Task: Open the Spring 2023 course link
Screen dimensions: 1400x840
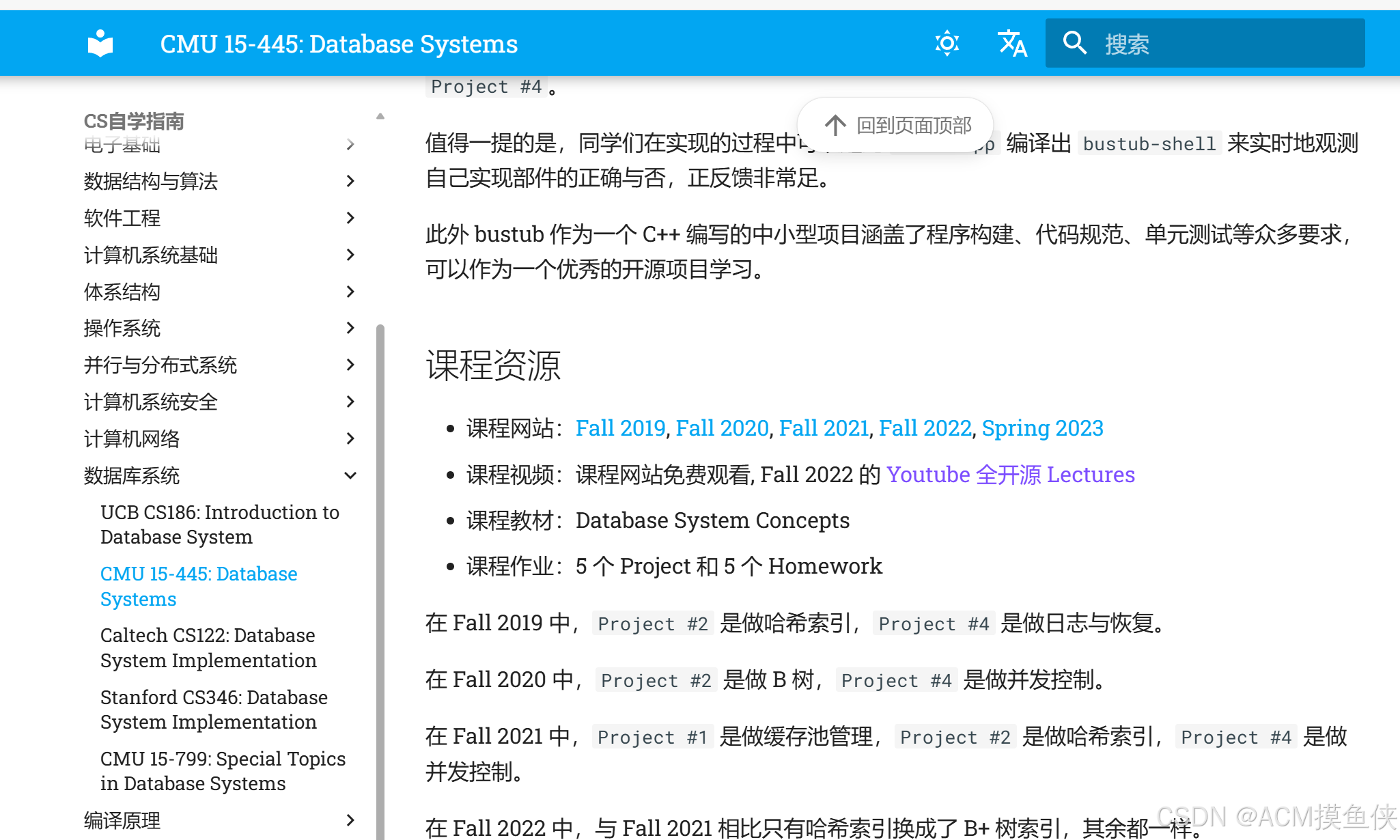Action: coord(1042,428)
